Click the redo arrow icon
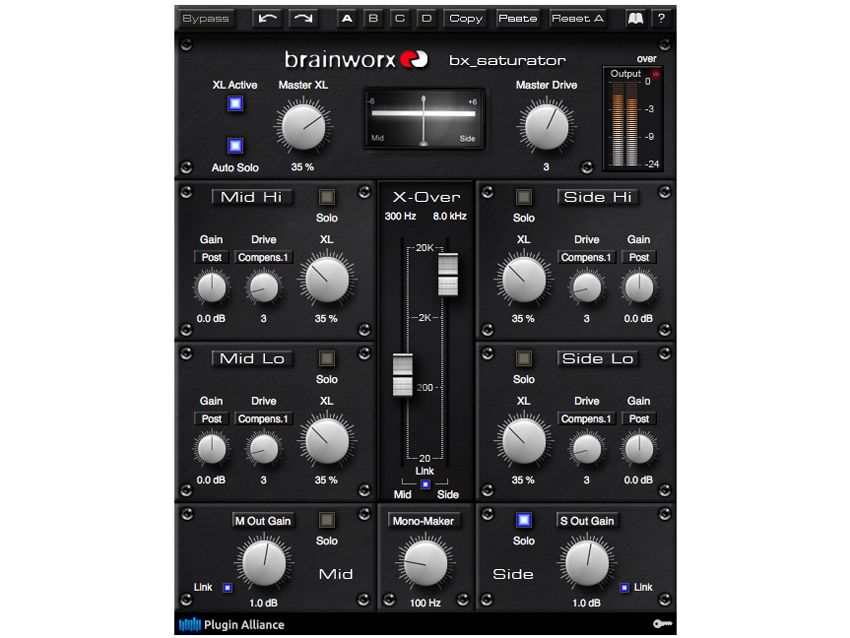This screenshot has height=638, width=850. pos(303,18)
